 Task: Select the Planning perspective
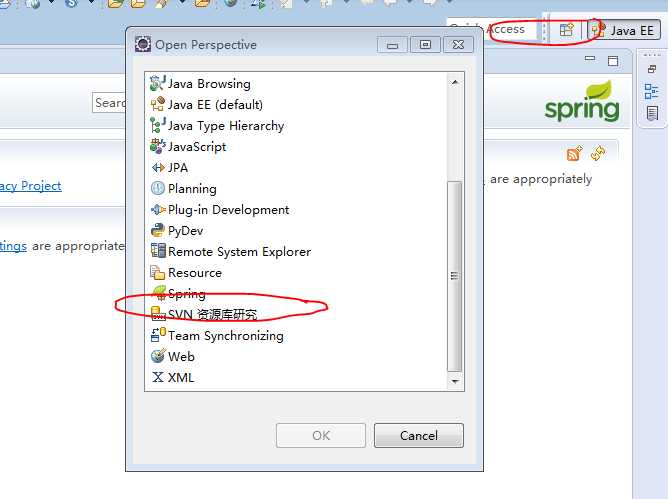pos(183,188)
